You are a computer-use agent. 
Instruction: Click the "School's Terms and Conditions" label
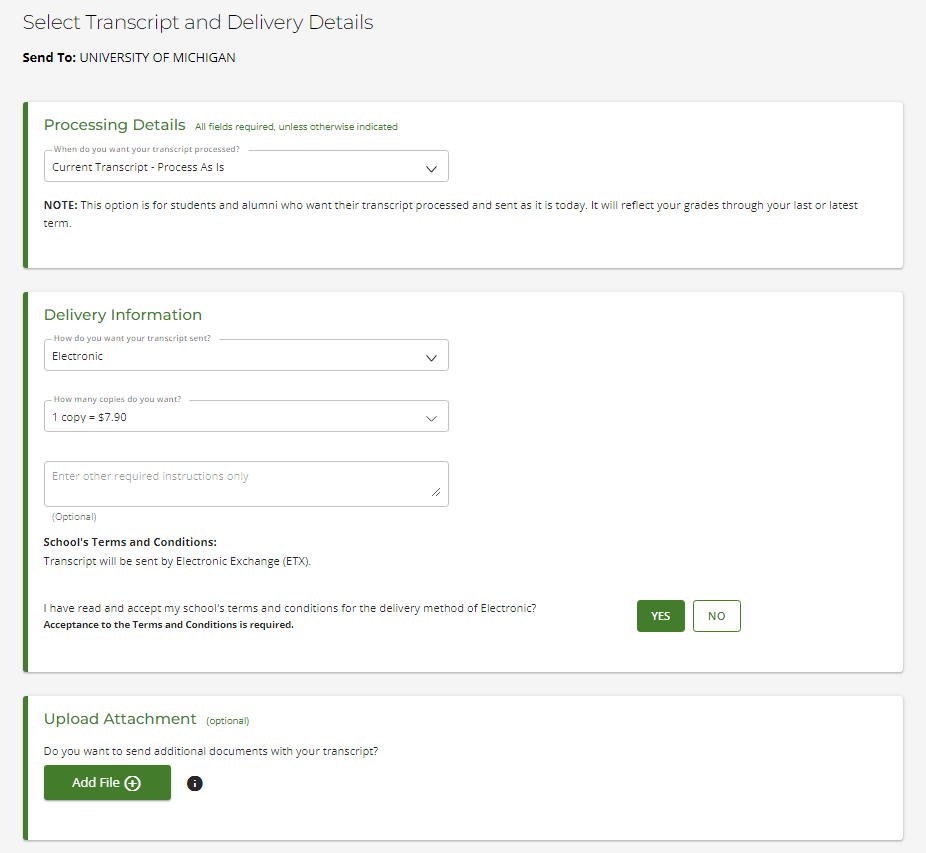click(130, 542)
